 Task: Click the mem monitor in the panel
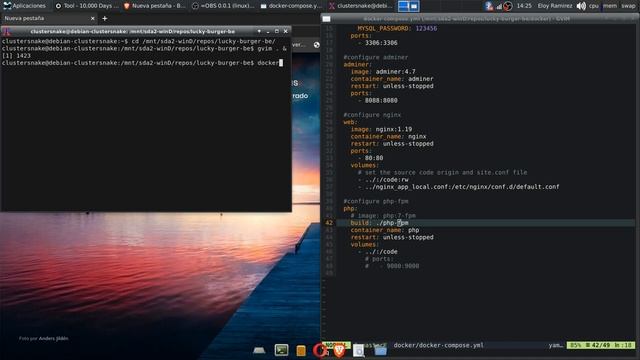(609, 6)
